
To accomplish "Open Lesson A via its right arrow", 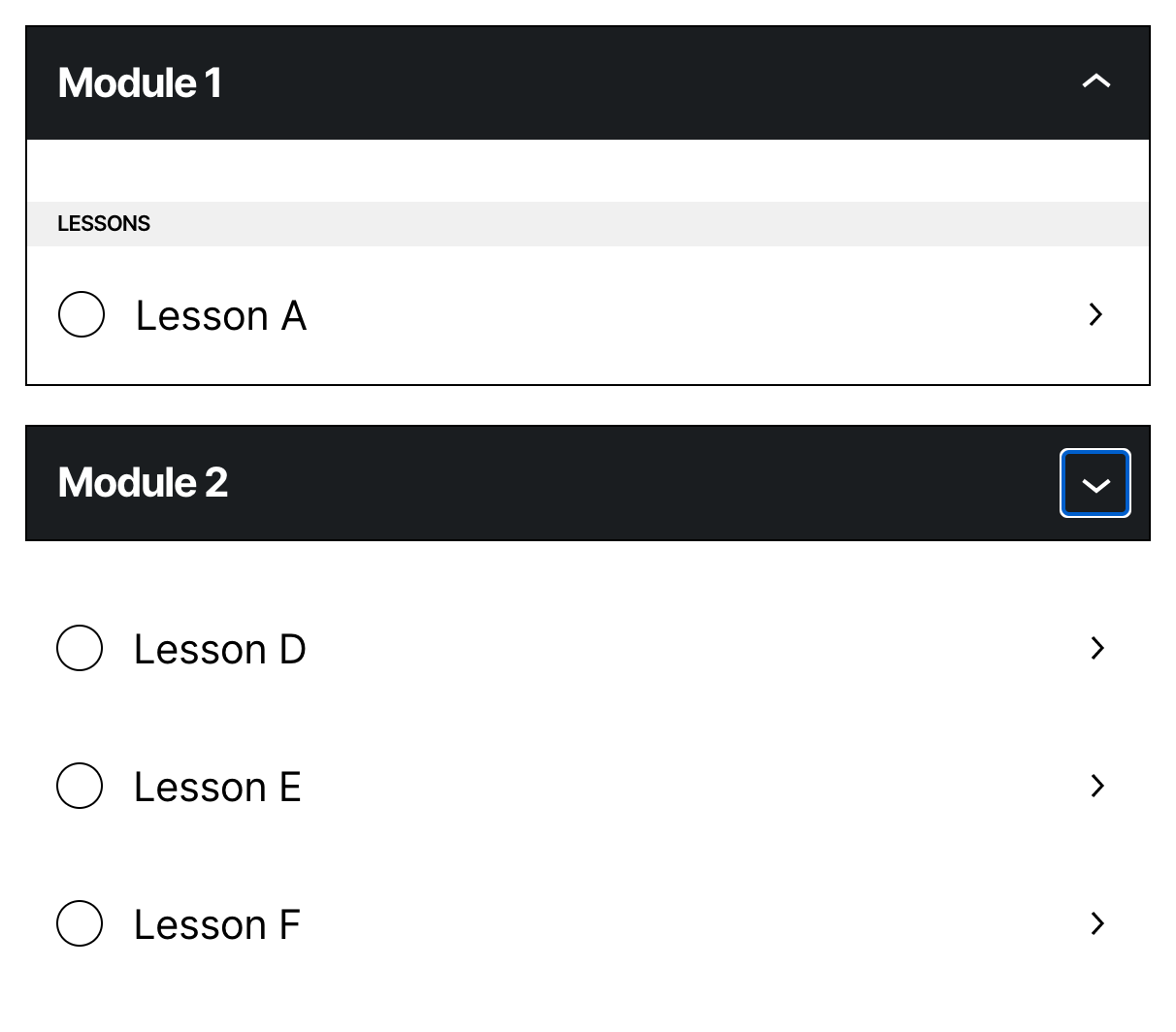I will coord(1096,314).
